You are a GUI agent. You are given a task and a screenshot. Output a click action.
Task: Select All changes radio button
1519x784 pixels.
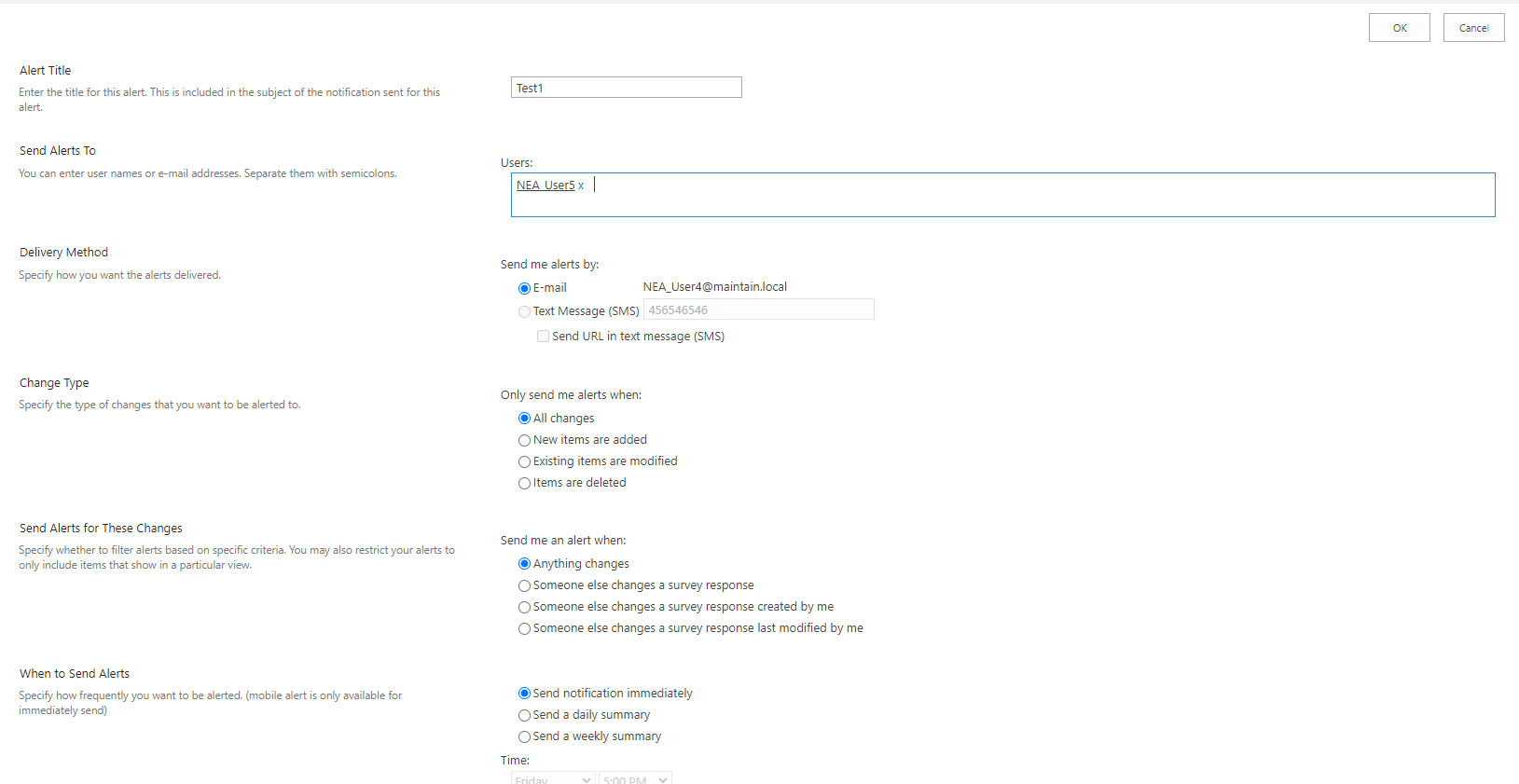[524, 419]
